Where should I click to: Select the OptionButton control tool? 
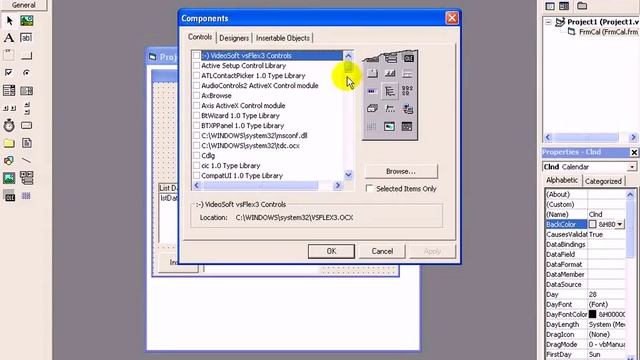pyautogui.click(x=27, y=73)
